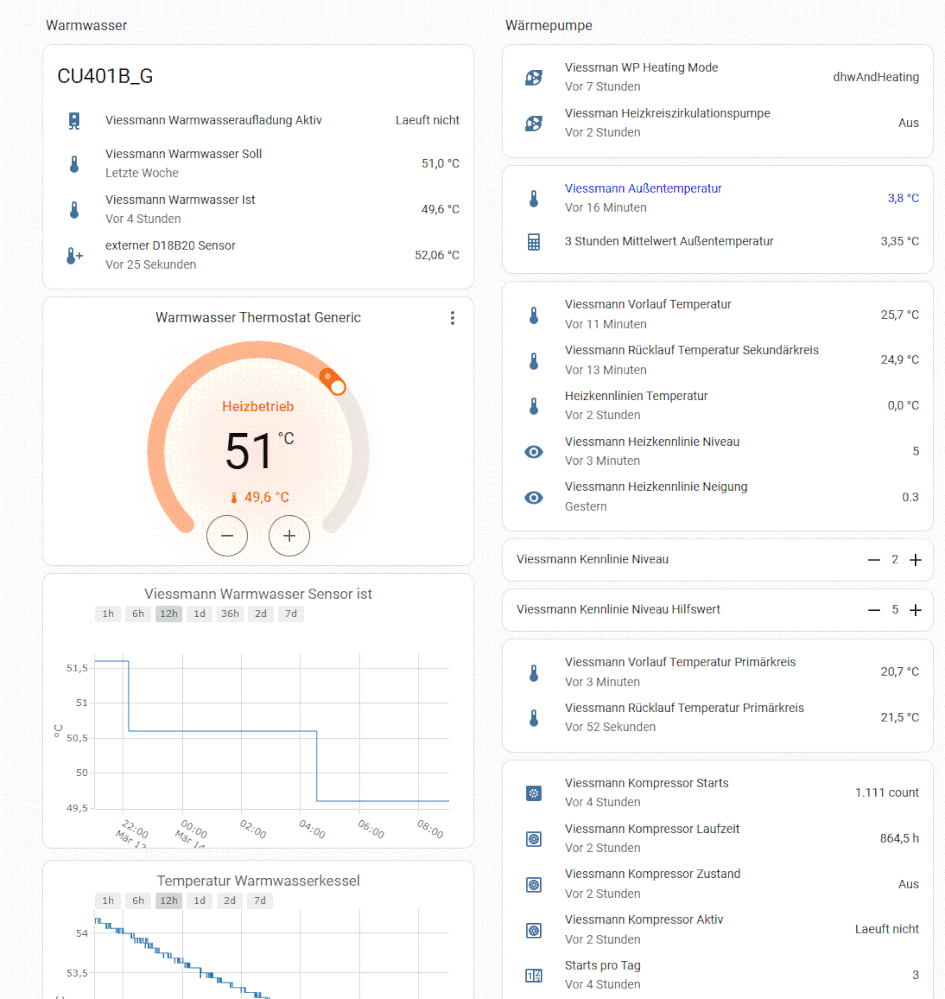Increase the thermostat target temperature
Image resolution: width=945 pixels, height=999 pixels.
[289, 536]
